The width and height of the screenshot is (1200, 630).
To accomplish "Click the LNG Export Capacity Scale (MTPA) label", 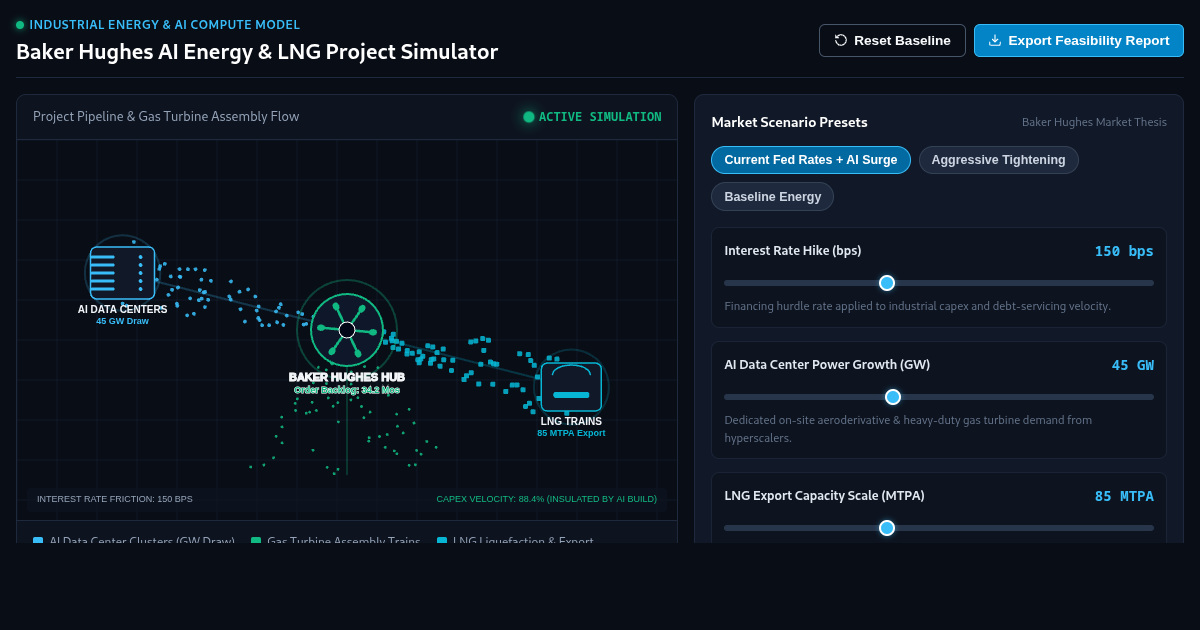I will [824, 496].
